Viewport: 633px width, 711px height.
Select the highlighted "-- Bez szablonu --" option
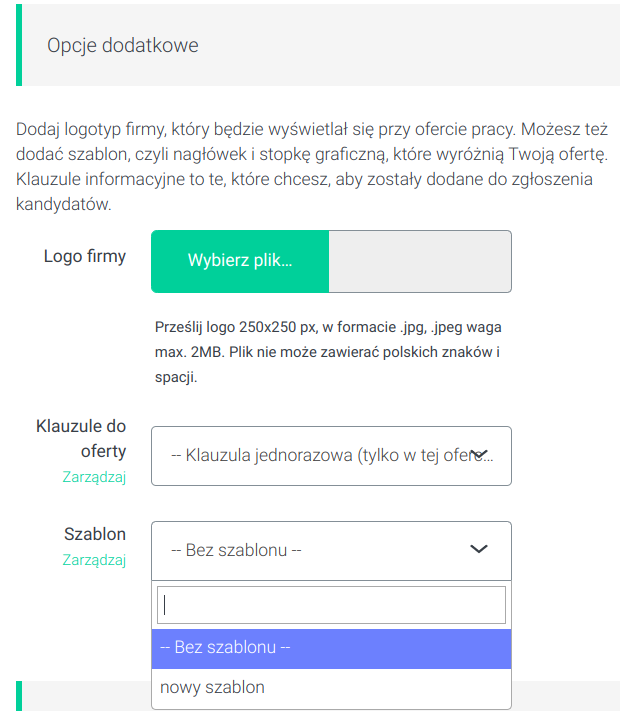coord(331,648)
